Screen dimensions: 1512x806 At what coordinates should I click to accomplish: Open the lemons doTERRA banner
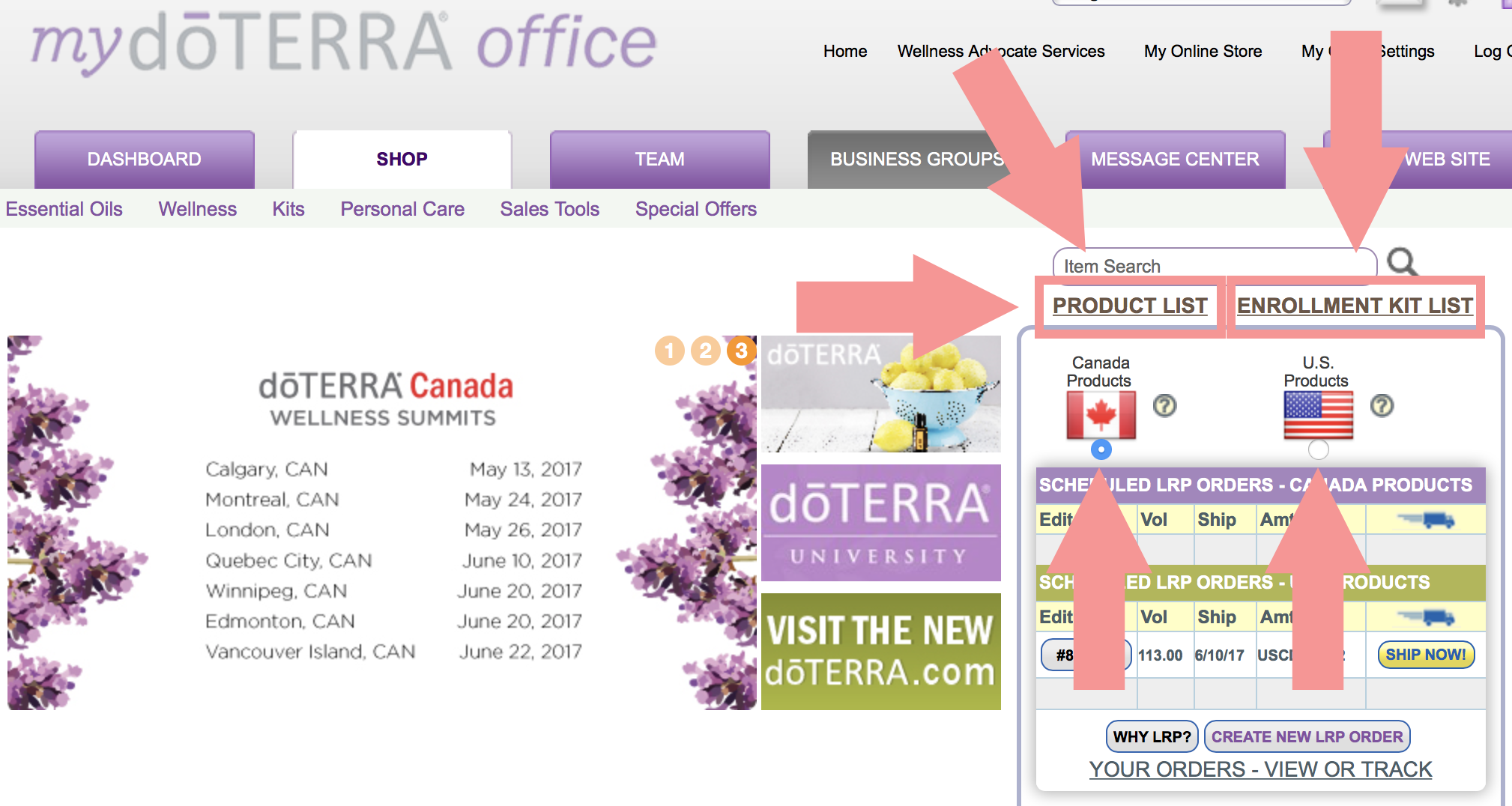coord(881,394)
